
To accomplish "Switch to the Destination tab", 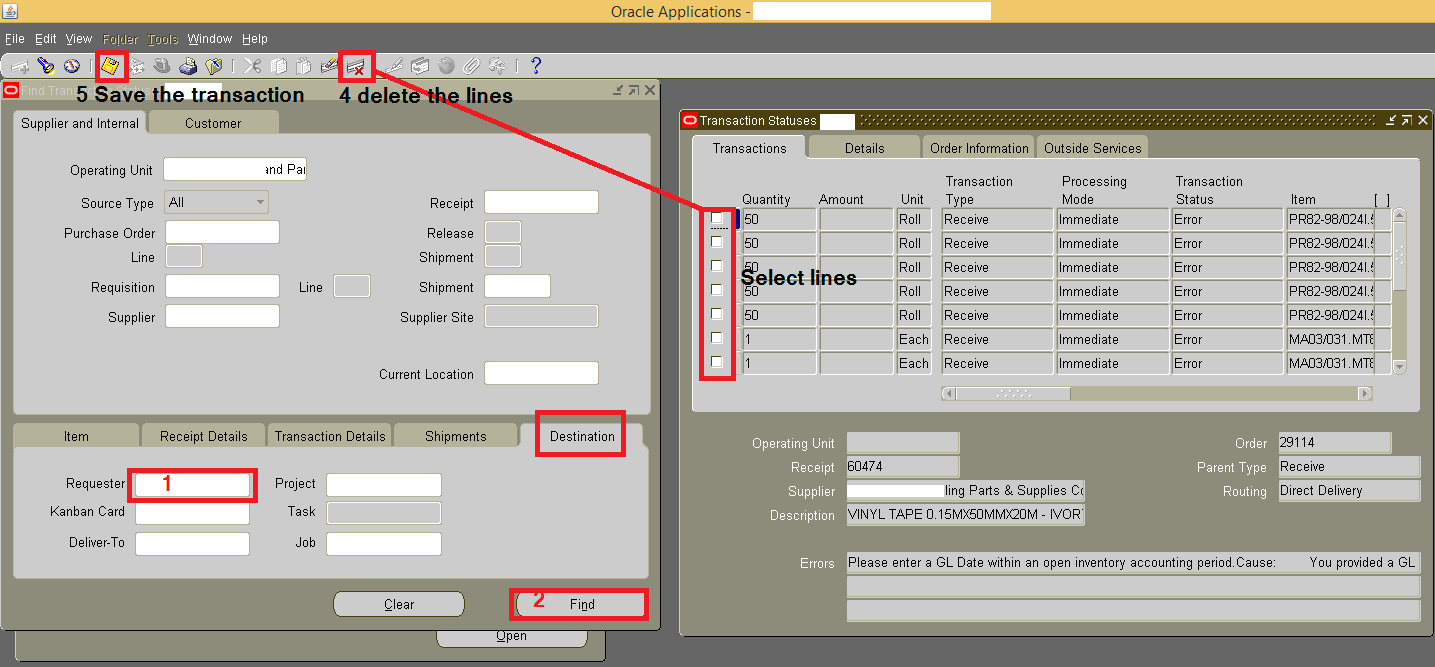I will point(582,436).
